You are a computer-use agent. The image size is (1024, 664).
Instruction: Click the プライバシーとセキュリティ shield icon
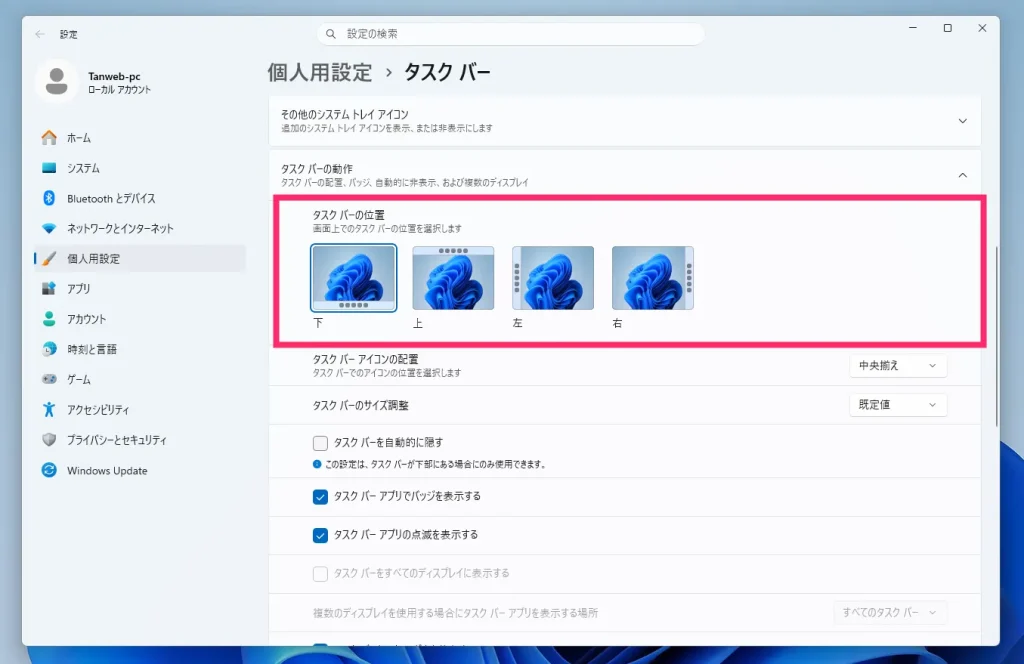(49, 439)
